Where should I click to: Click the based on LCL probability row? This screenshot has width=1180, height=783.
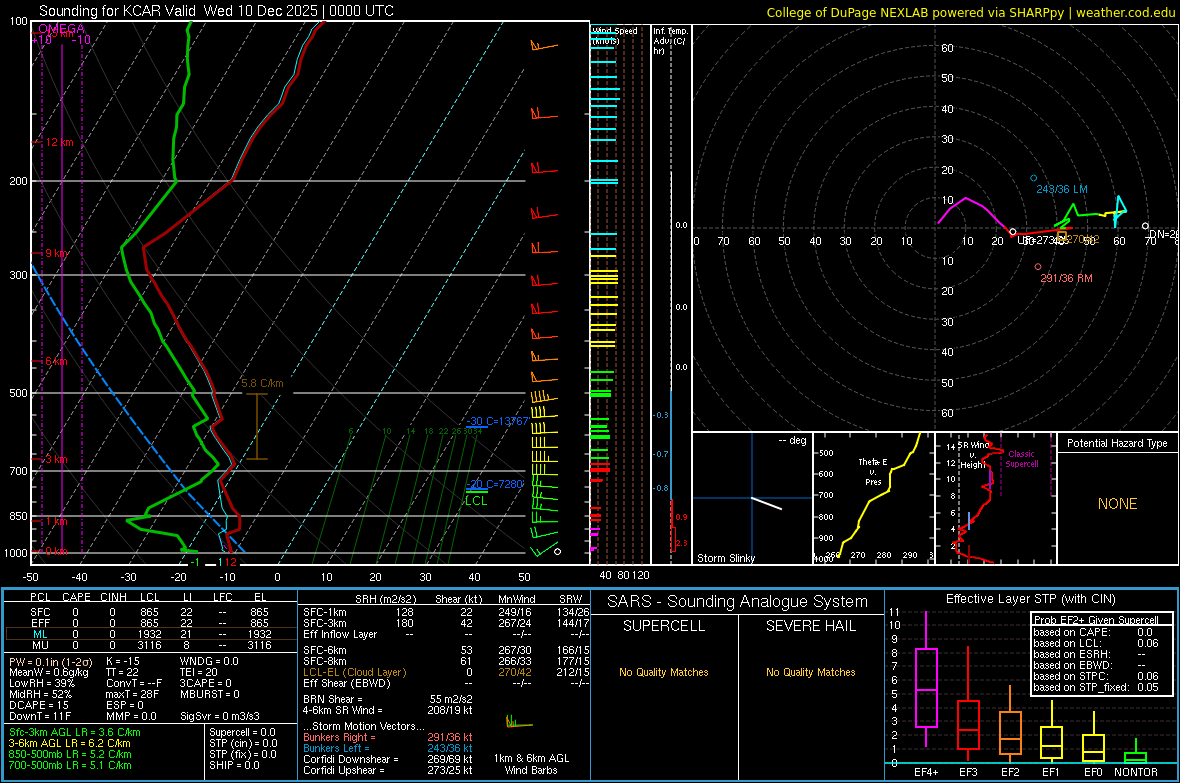[1096, 643]
